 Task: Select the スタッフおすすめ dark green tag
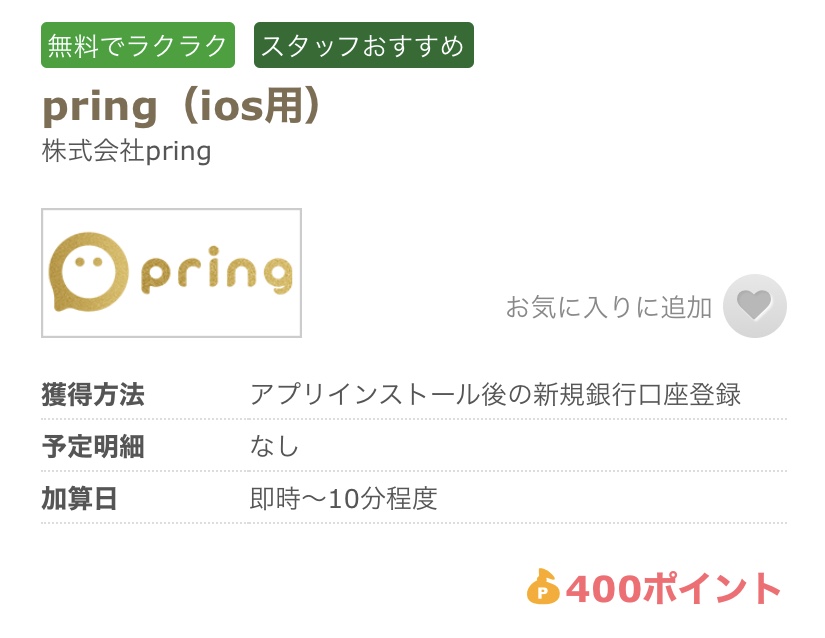coord(364,45)
